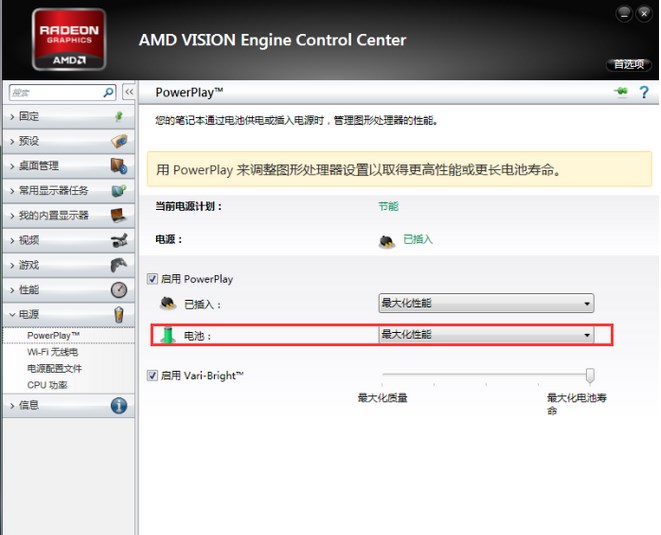The height and width of the screenshot is (535, 661).
Task: Click the plug icon beside 已插入 dropdown
Action: coord(168,303)
